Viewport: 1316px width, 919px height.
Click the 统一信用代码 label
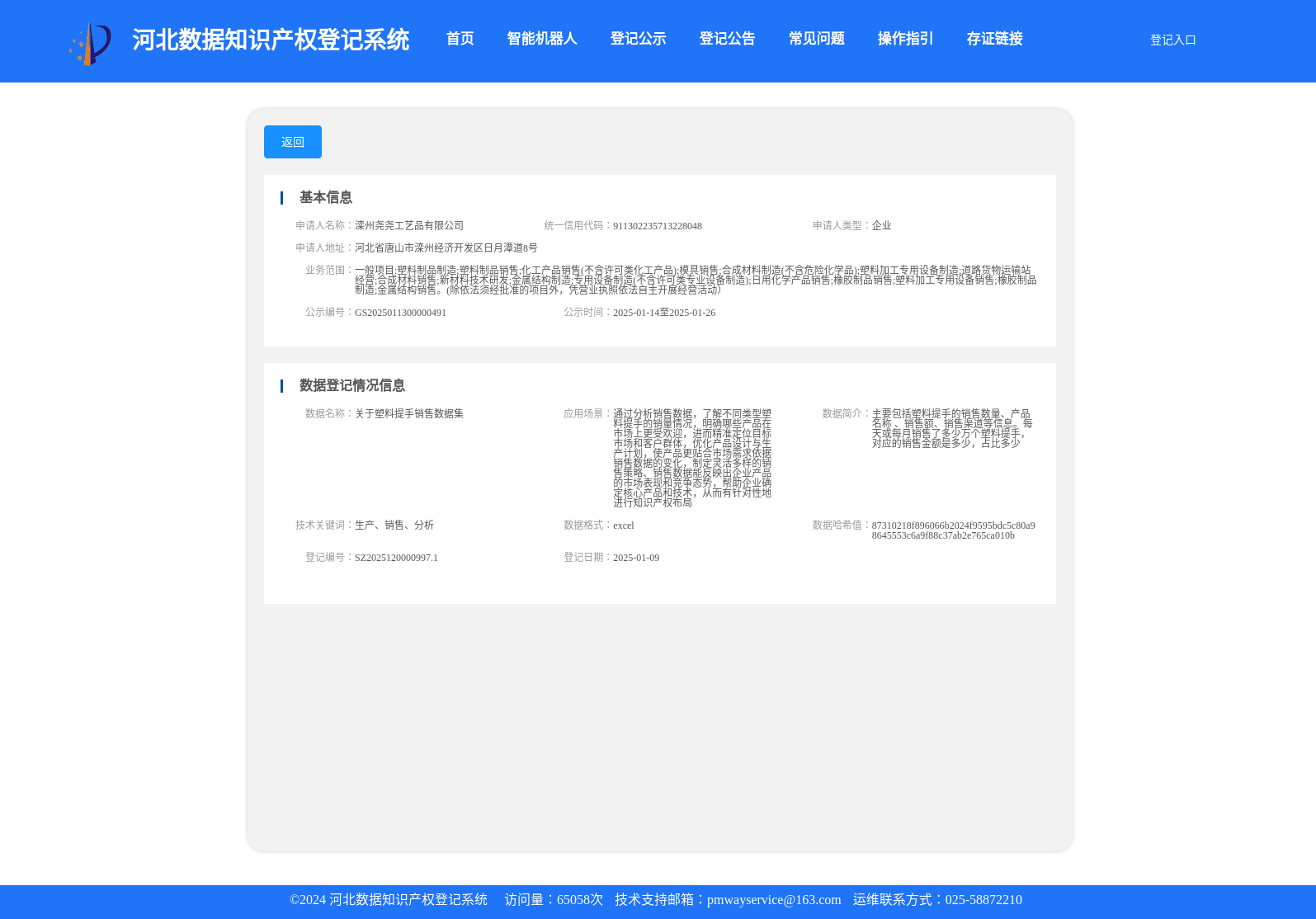click(578, 225)
